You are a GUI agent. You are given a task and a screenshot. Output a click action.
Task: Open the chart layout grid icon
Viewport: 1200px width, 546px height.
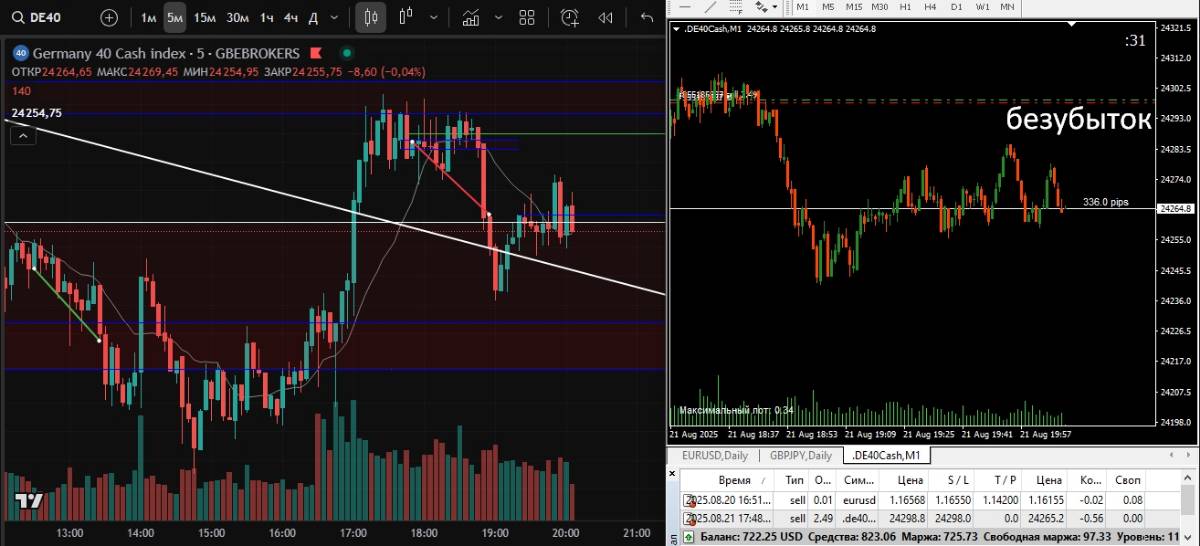click(x=527, y=17)
